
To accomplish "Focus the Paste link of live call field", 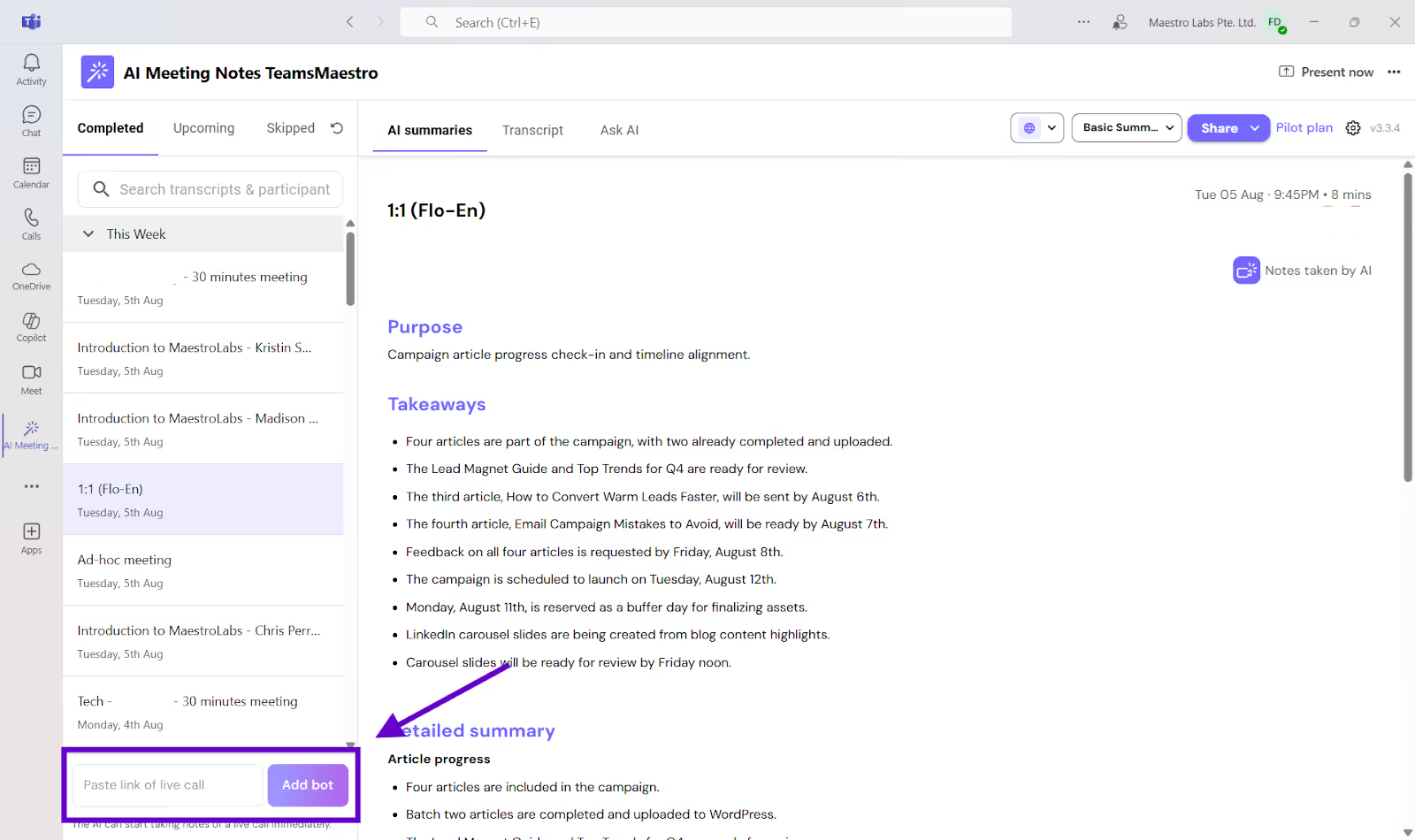I will point(168,785).
